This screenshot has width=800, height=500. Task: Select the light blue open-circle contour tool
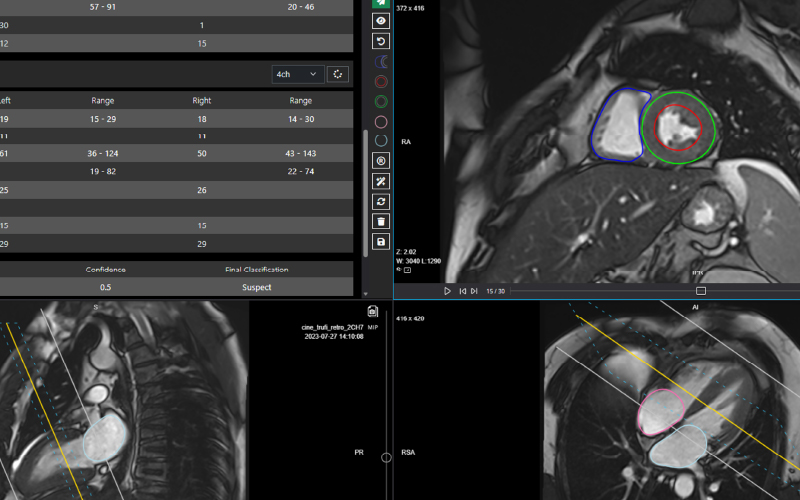coord(381,141)
